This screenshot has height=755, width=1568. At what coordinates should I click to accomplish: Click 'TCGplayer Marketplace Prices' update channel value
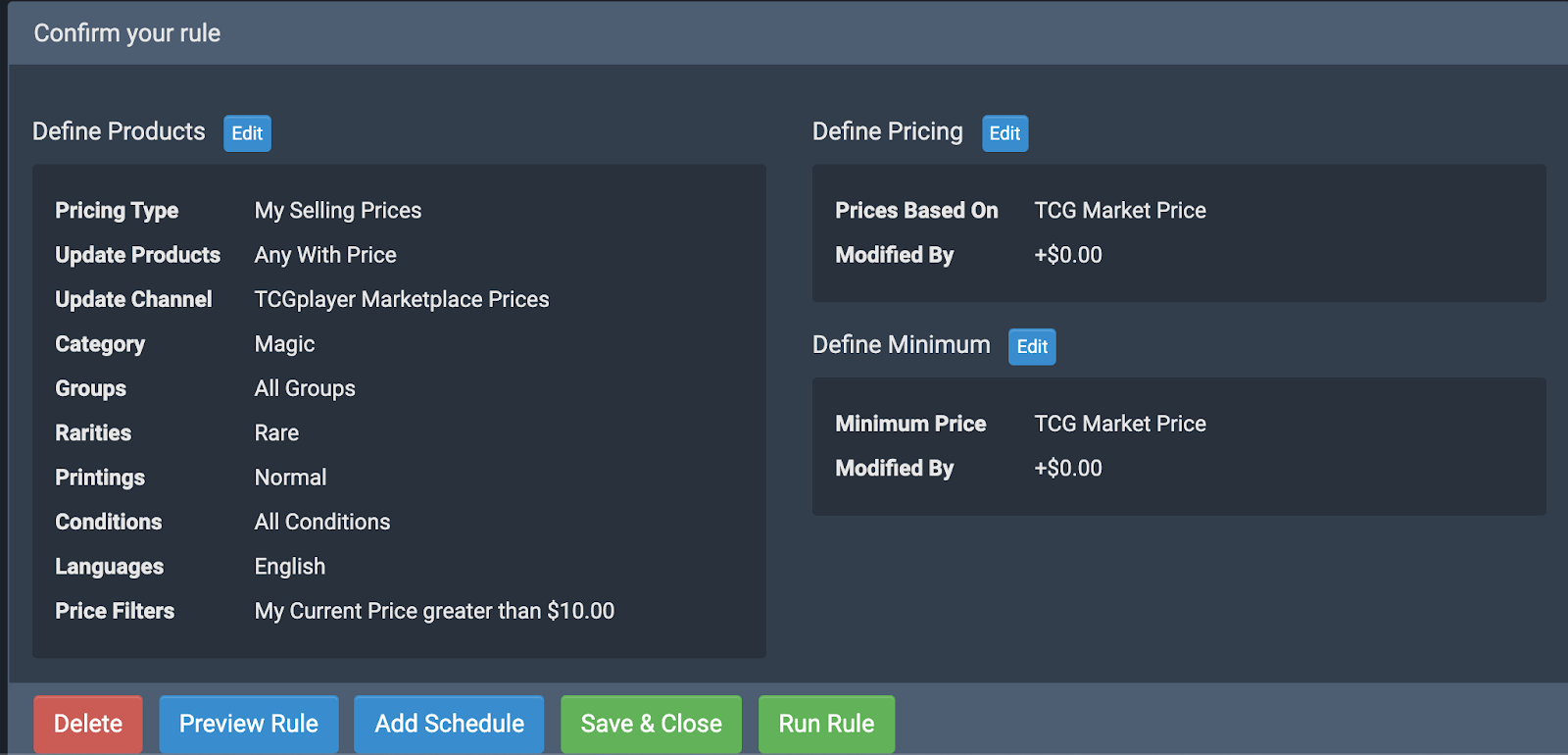click(x=402, y=300)
